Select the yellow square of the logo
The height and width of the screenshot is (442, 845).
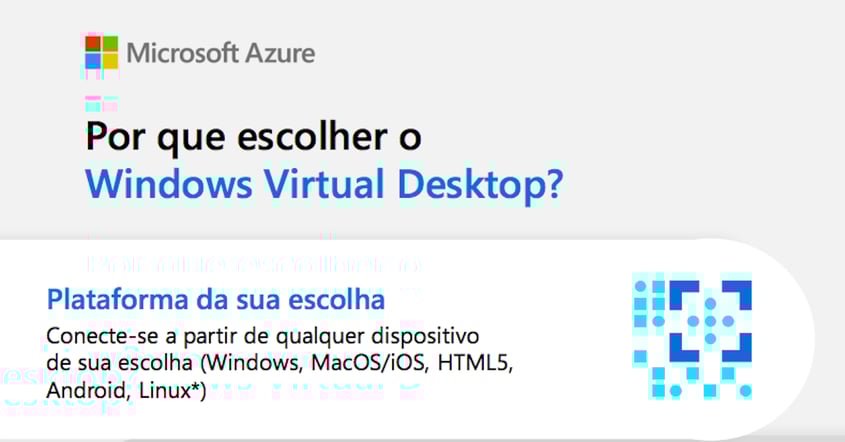coord(110,61)
